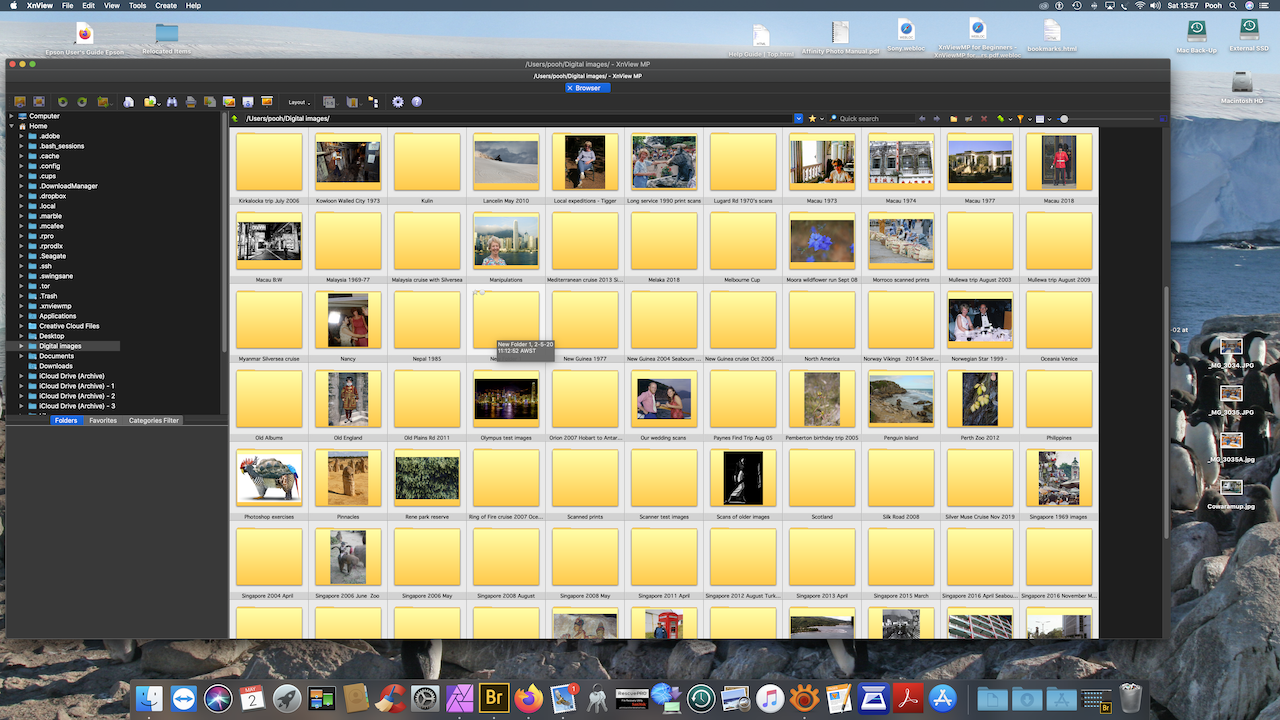Select the Penguin Island folder thumbnail

(901, 400)
